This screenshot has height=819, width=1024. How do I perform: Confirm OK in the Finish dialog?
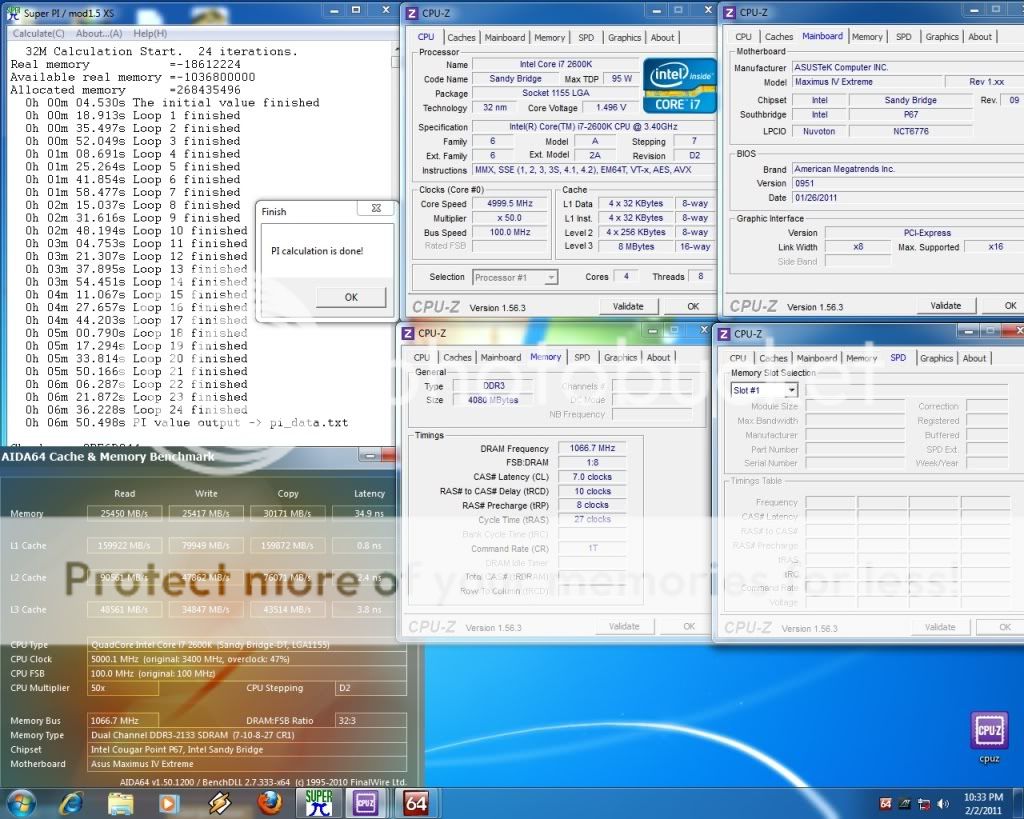tap(351, 297)
